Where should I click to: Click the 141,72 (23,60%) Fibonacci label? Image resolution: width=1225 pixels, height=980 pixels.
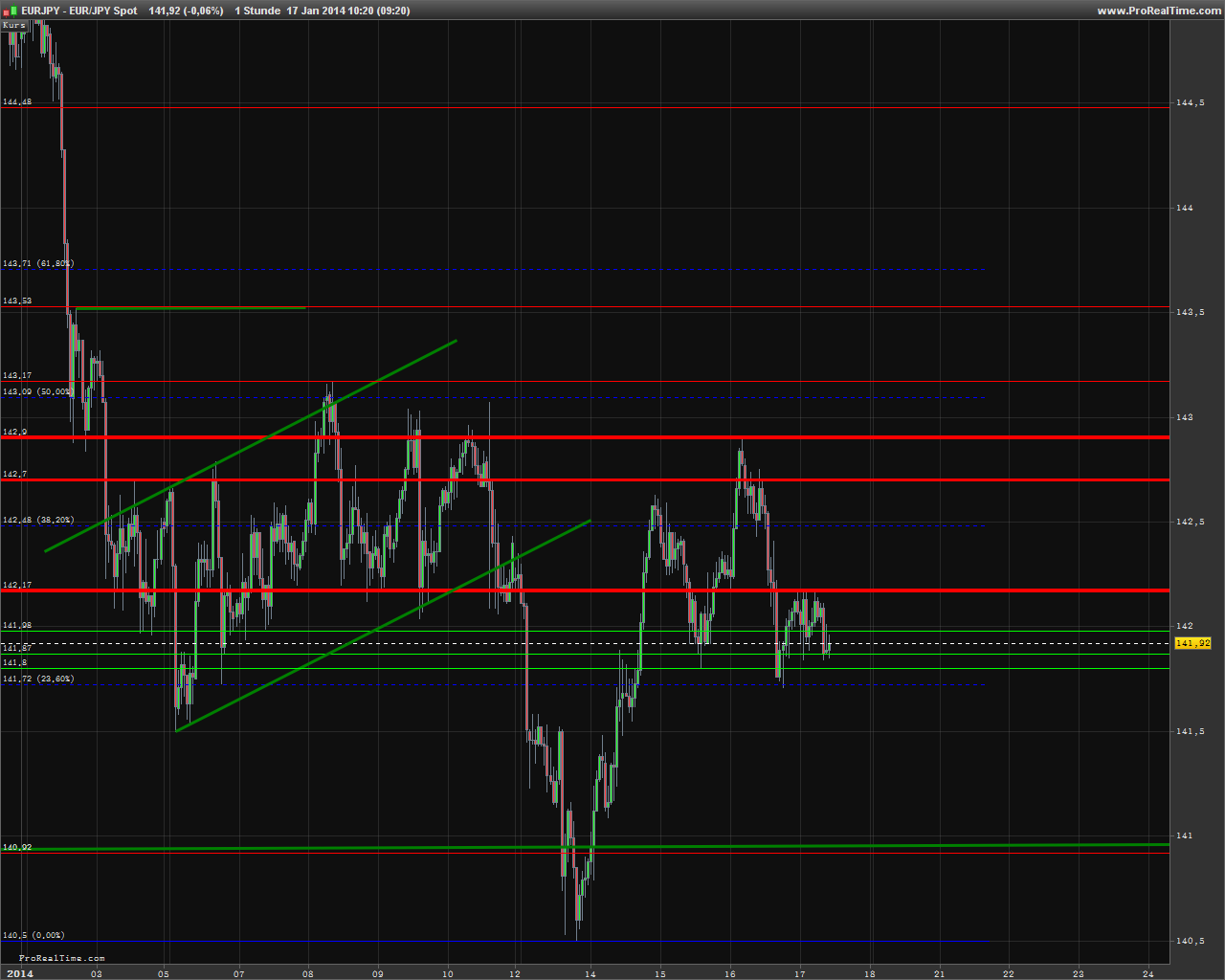pos(38,679)
